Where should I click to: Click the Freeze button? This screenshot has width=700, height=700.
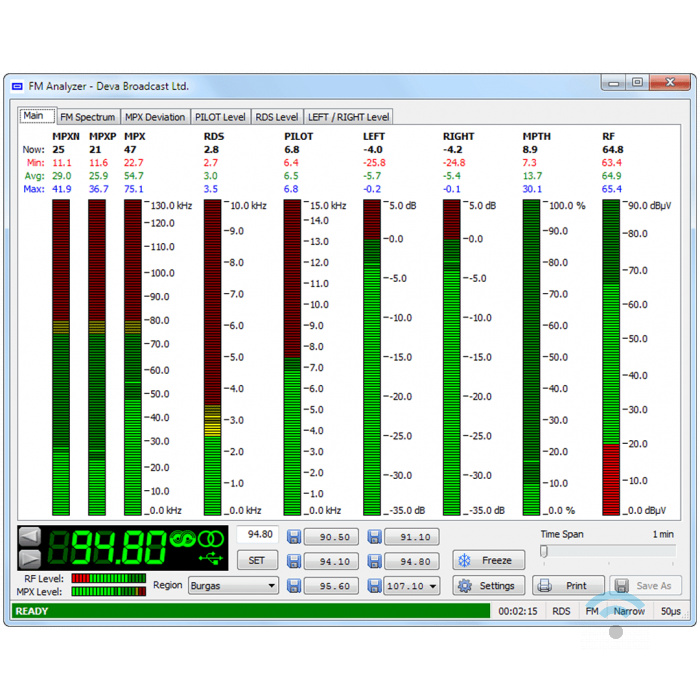tap(488, 560)
